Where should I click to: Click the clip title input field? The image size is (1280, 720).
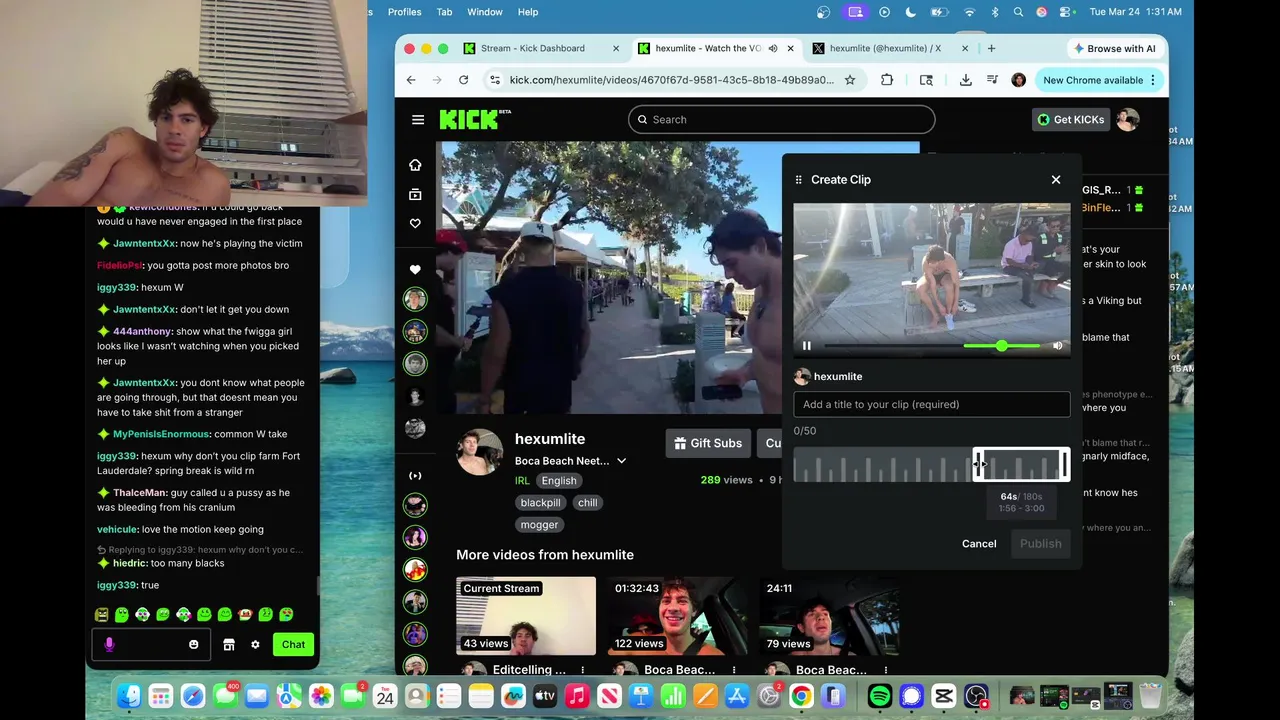(x=932, y=404)
